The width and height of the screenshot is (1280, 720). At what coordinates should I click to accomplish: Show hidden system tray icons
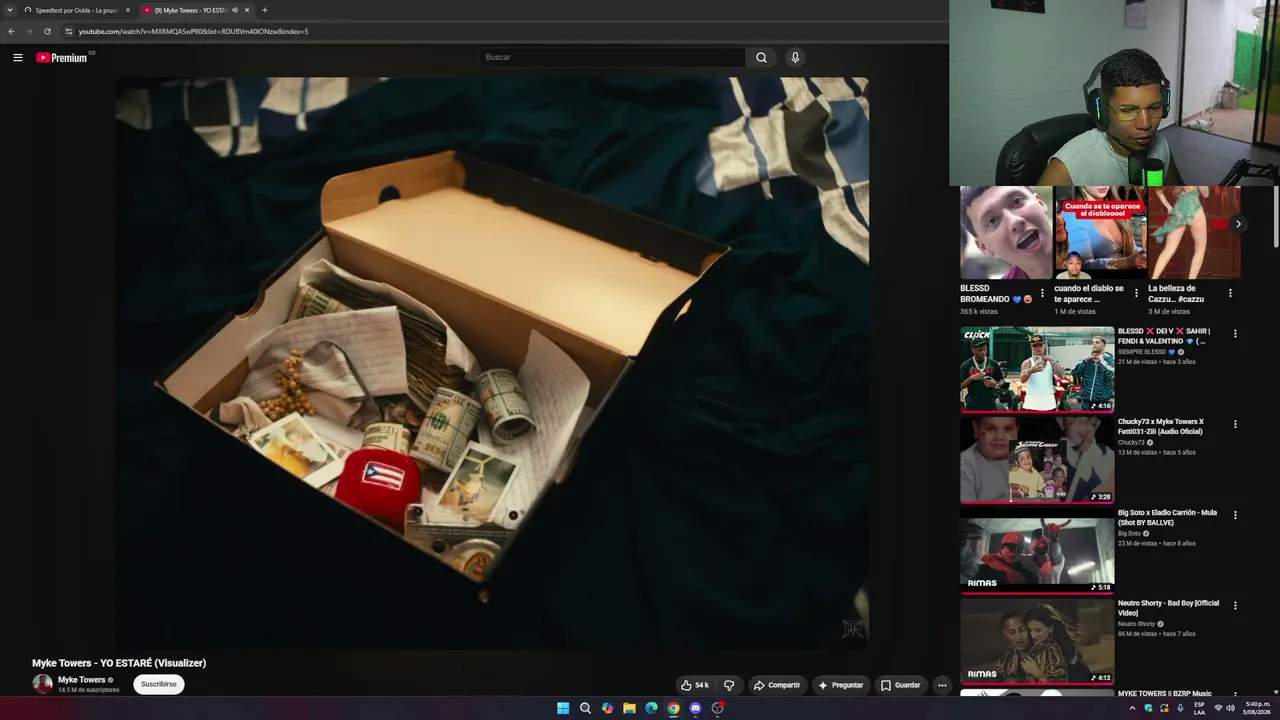(1132, 708)
